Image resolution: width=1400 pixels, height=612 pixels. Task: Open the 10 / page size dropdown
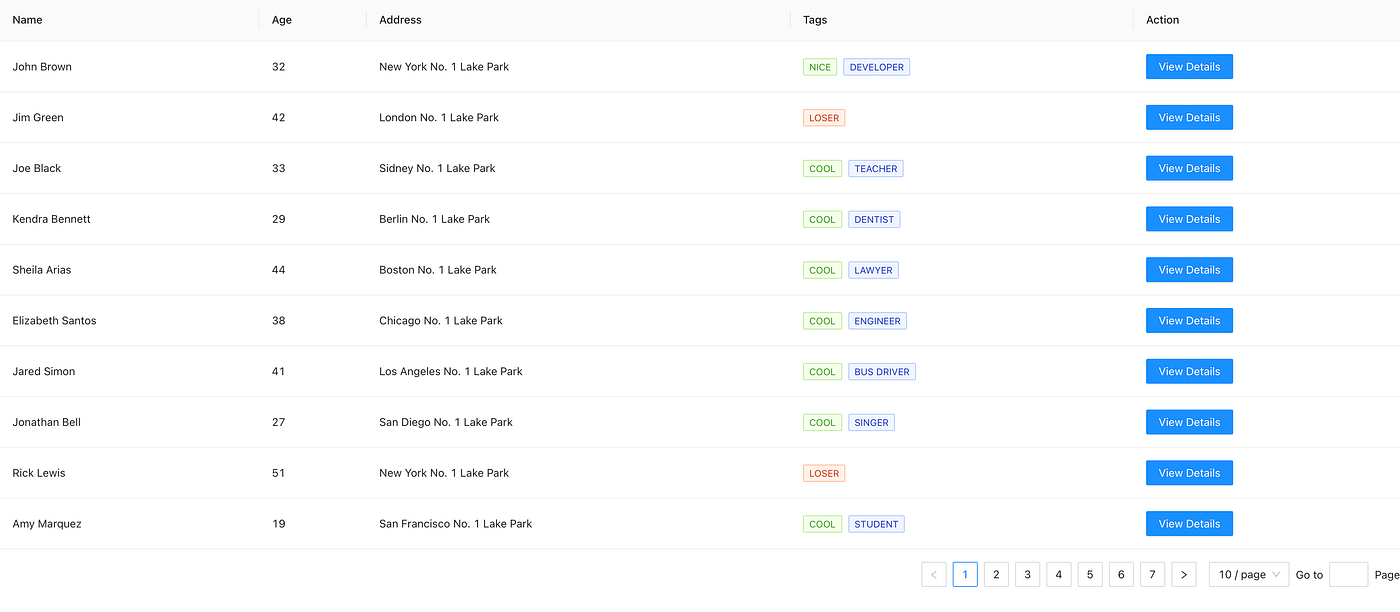pyautogui.click(x=1249, y=574)
